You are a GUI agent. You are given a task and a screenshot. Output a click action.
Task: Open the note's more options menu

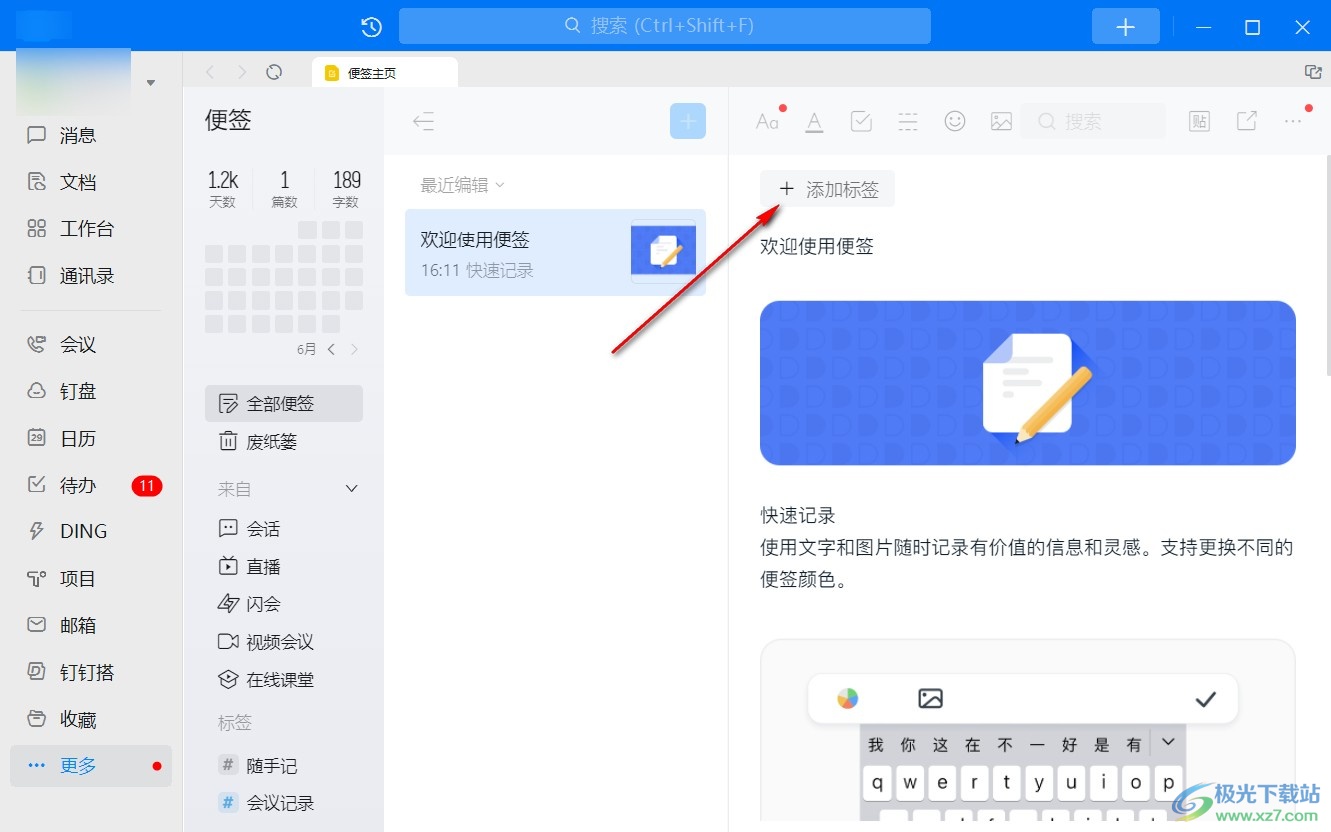point(1293,122)
